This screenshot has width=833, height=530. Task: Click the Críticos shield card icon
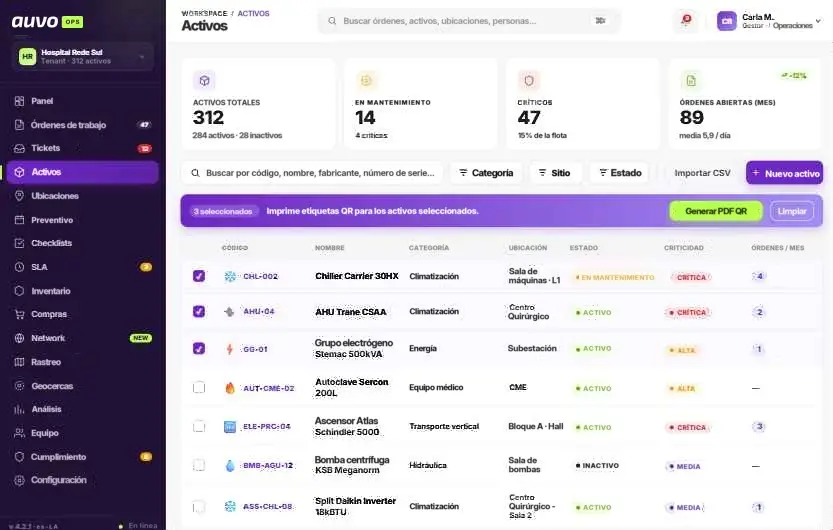click(x=529, y=81)
